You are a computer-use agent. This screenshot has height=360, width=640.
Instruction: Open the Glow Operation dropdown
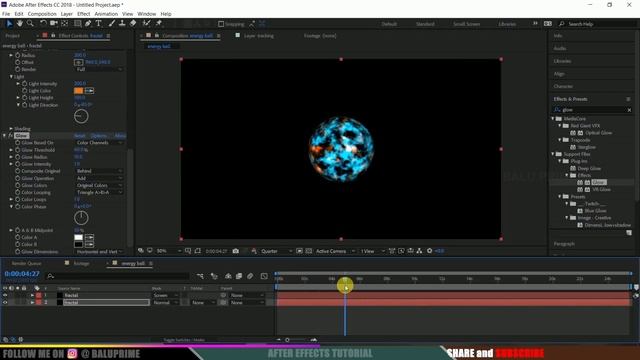click(99, 178)
